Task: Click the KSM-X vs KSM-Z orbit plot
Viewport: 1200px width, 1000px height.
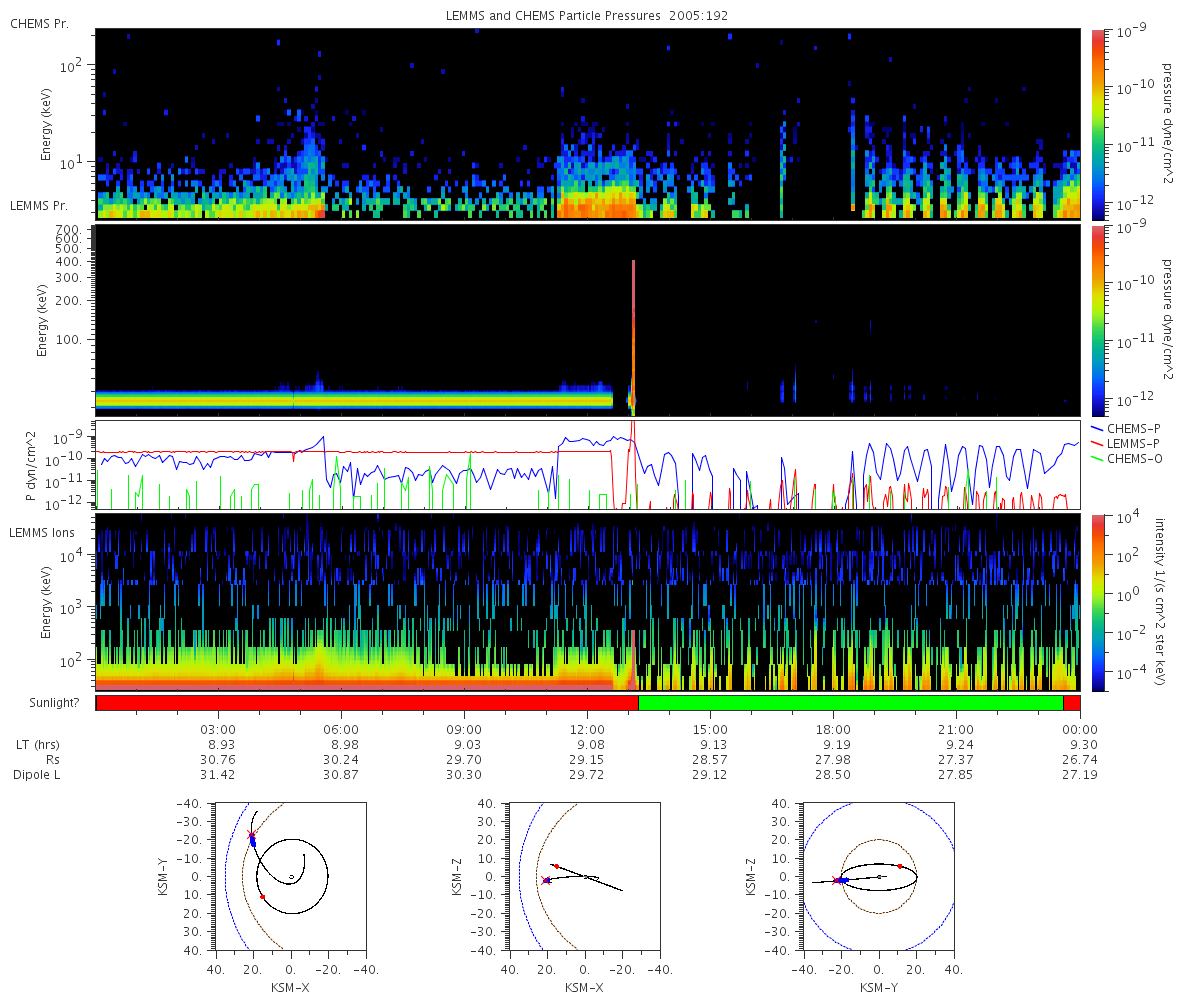Action: [584, 875]
